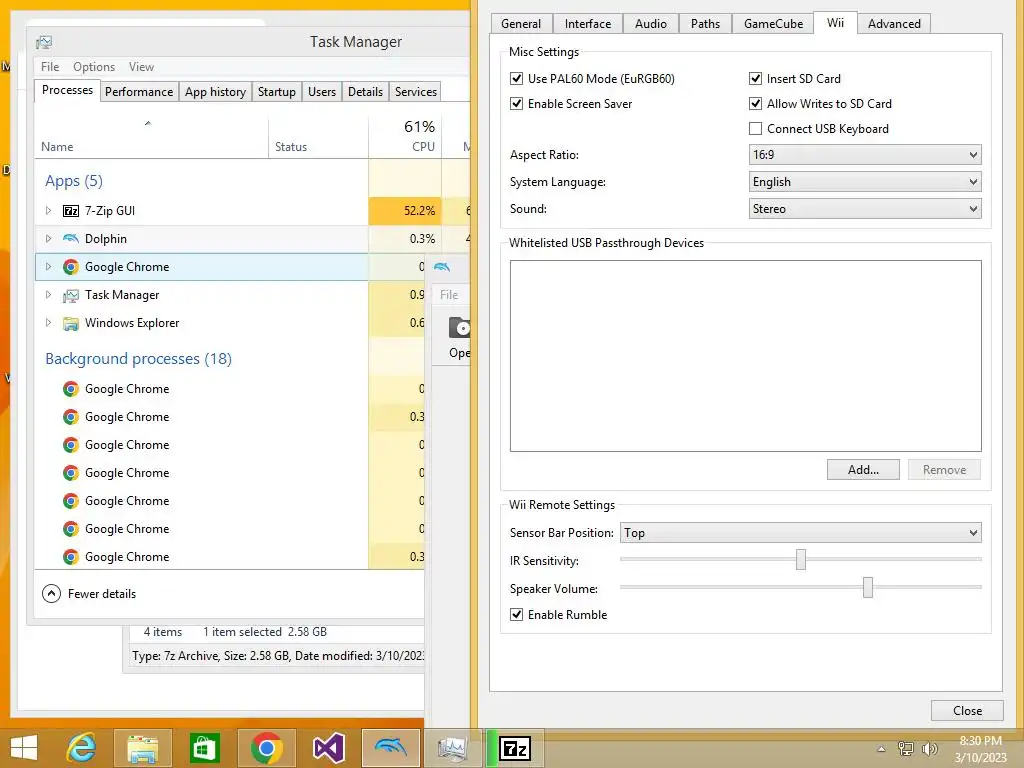Toggle Use PAL60 Mode (EuRGB60) checkbox
Viewport: 1024px width, 768px height.
coord(517,78)
